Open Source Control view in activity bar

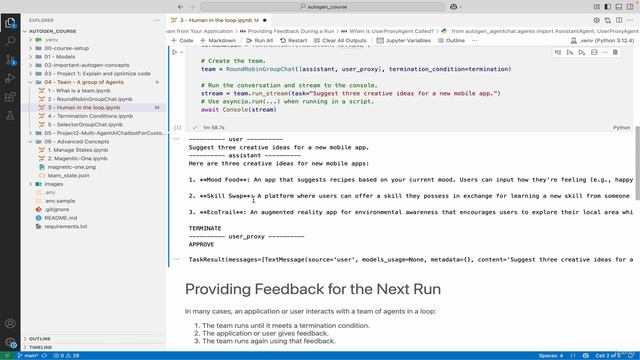[10, 60]
